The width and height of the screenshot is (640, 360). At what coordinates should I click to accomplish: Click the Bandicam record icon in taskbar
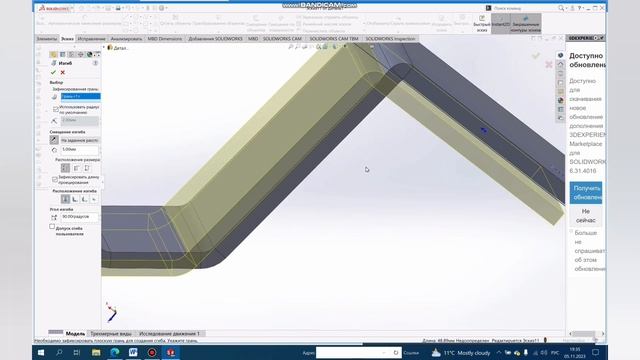tap(152, 352)
